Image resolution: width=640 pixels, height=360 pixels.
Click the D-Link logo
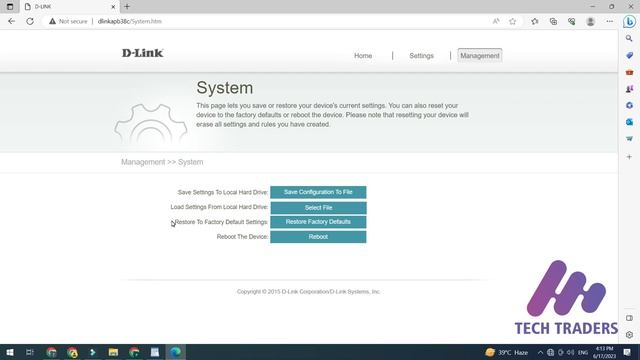pos(142,53)
